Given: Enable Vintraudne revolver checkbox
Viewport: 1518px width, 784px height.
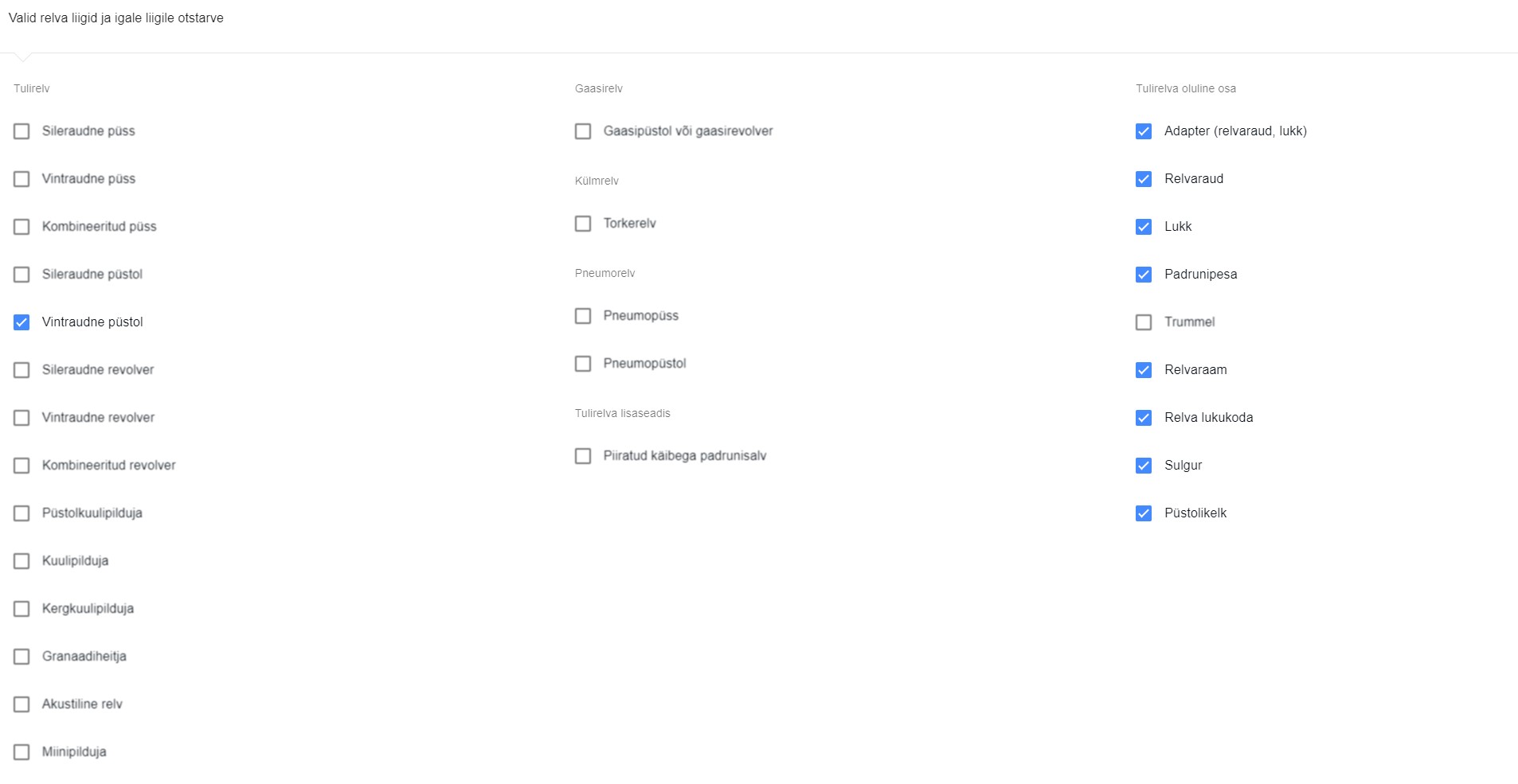Looking at the screenshot, I should click(22, 418).
